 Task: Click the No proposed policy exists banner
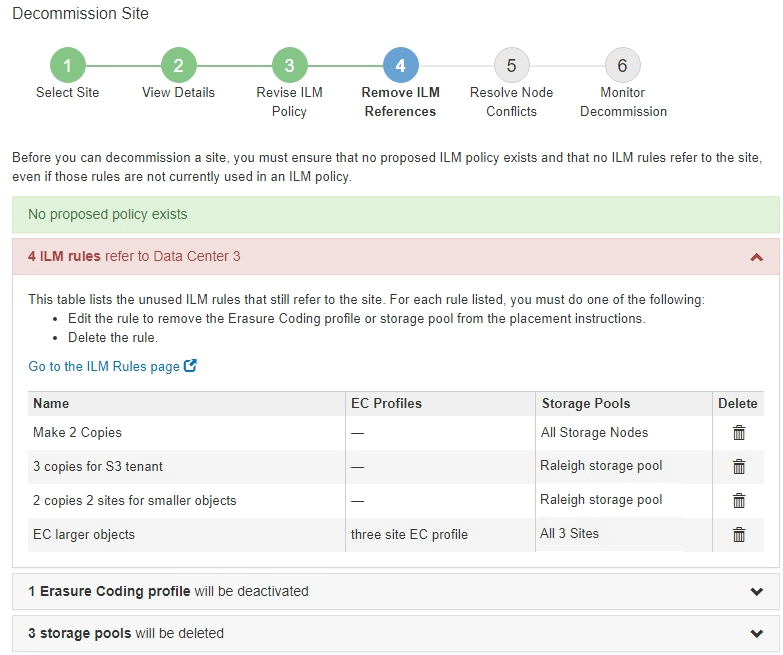[395, 214]
